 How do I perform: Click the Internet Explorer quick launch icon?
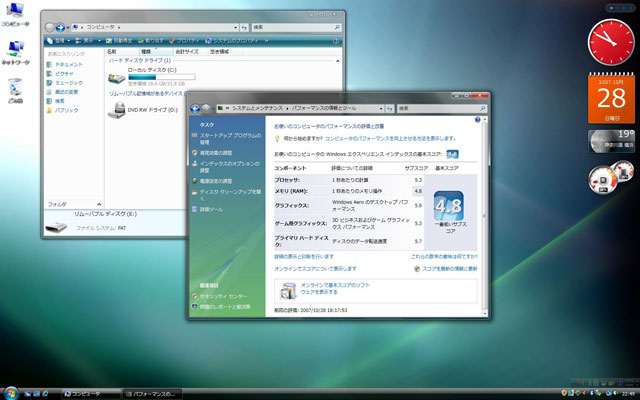pyautogui.click(x=45, y=393)
